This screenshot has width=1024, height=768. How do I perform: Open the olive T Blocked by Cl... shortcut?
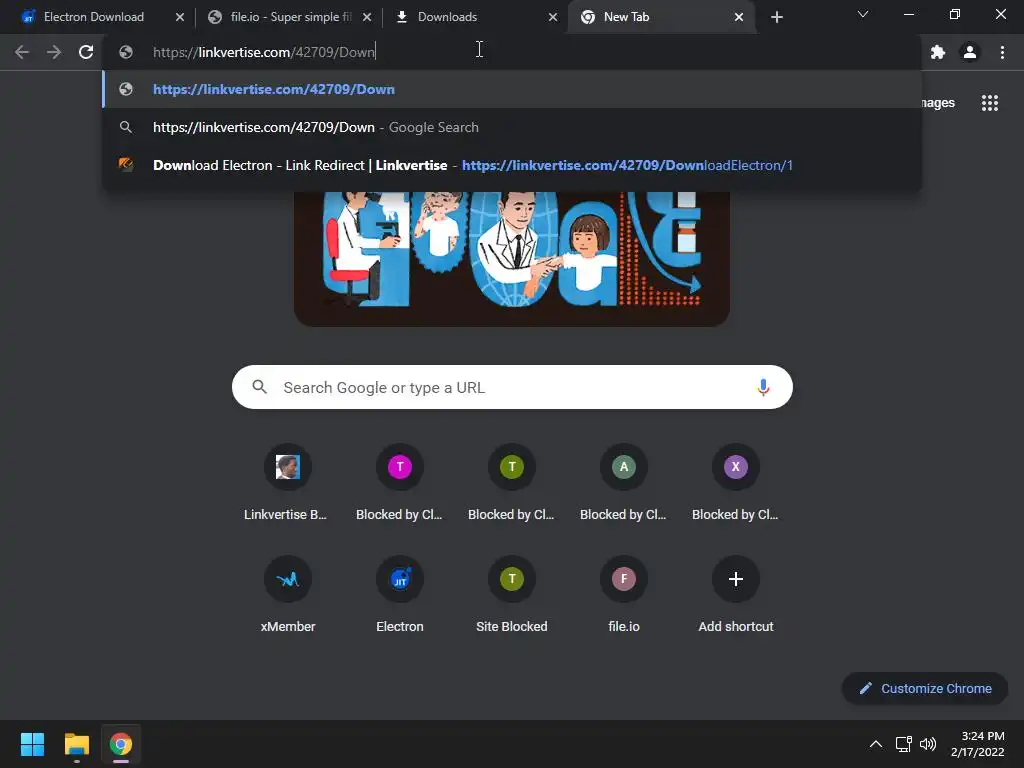tap(511, 483)
